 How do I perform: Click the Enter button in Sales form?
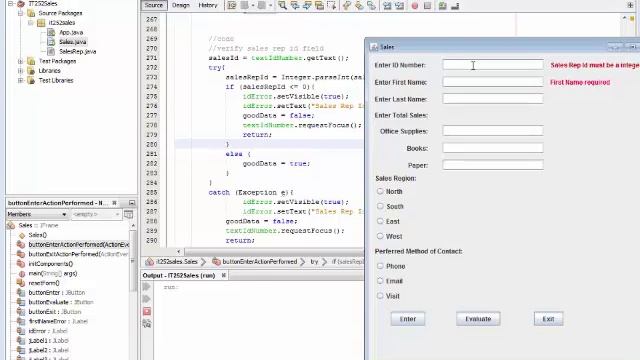408,319
